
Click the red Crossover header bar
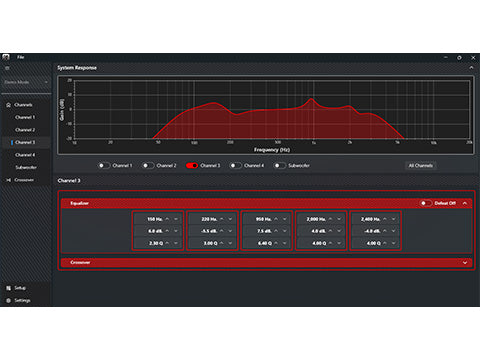tap(266, 263)
